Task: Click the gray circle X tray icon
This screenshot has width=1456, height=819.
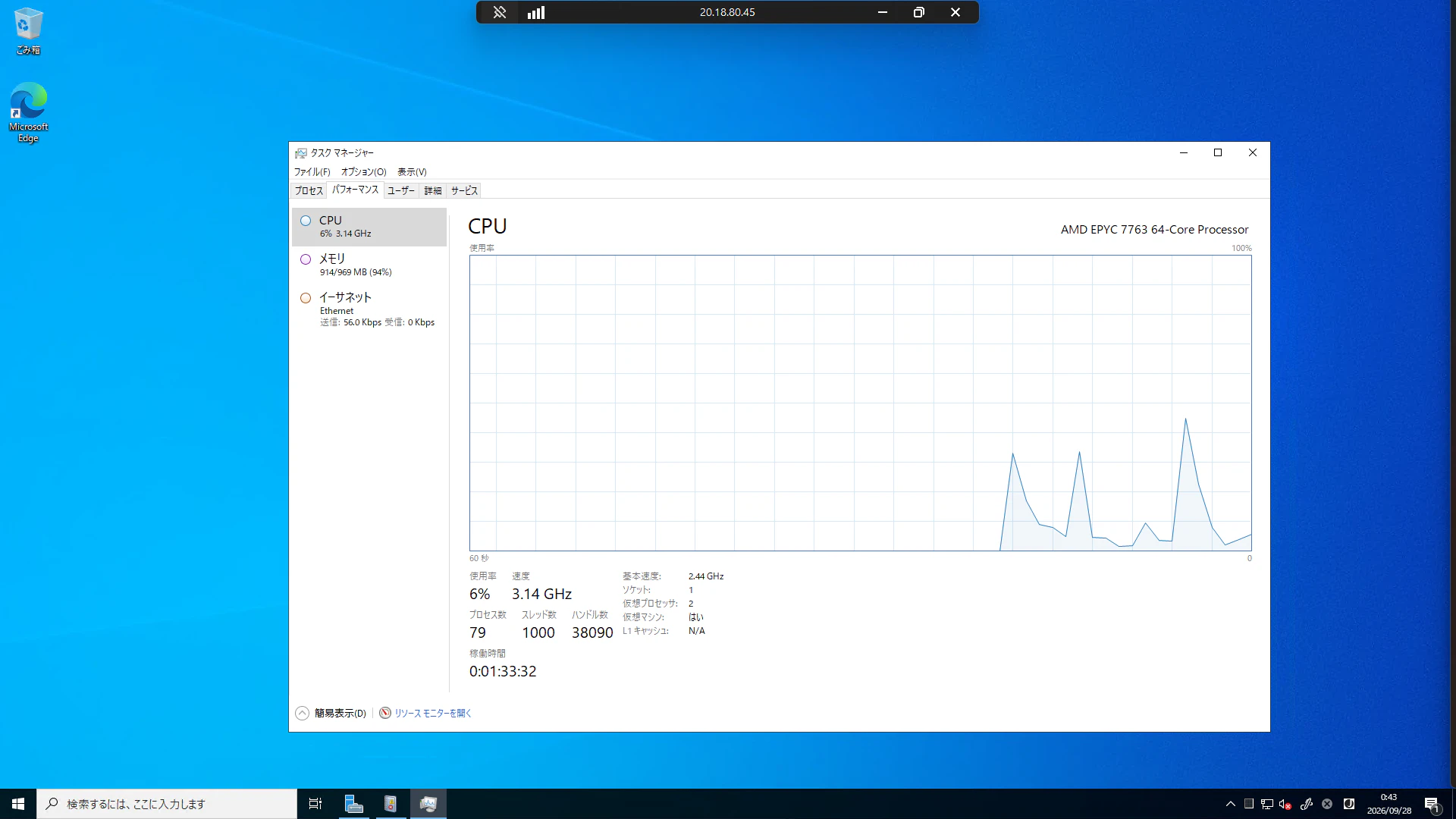Action: (1327, 804)
